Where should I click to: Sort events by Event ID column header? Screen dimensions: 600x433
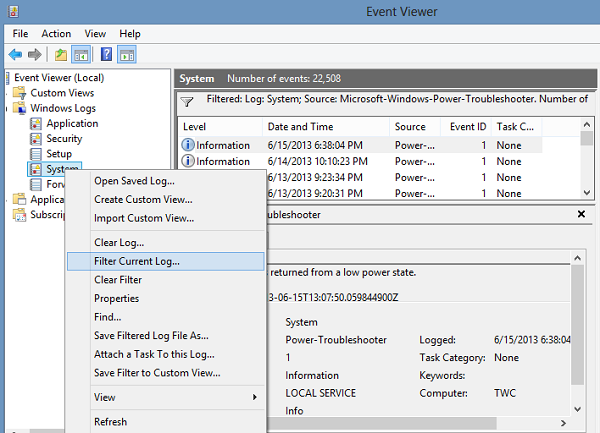(467, 127)
